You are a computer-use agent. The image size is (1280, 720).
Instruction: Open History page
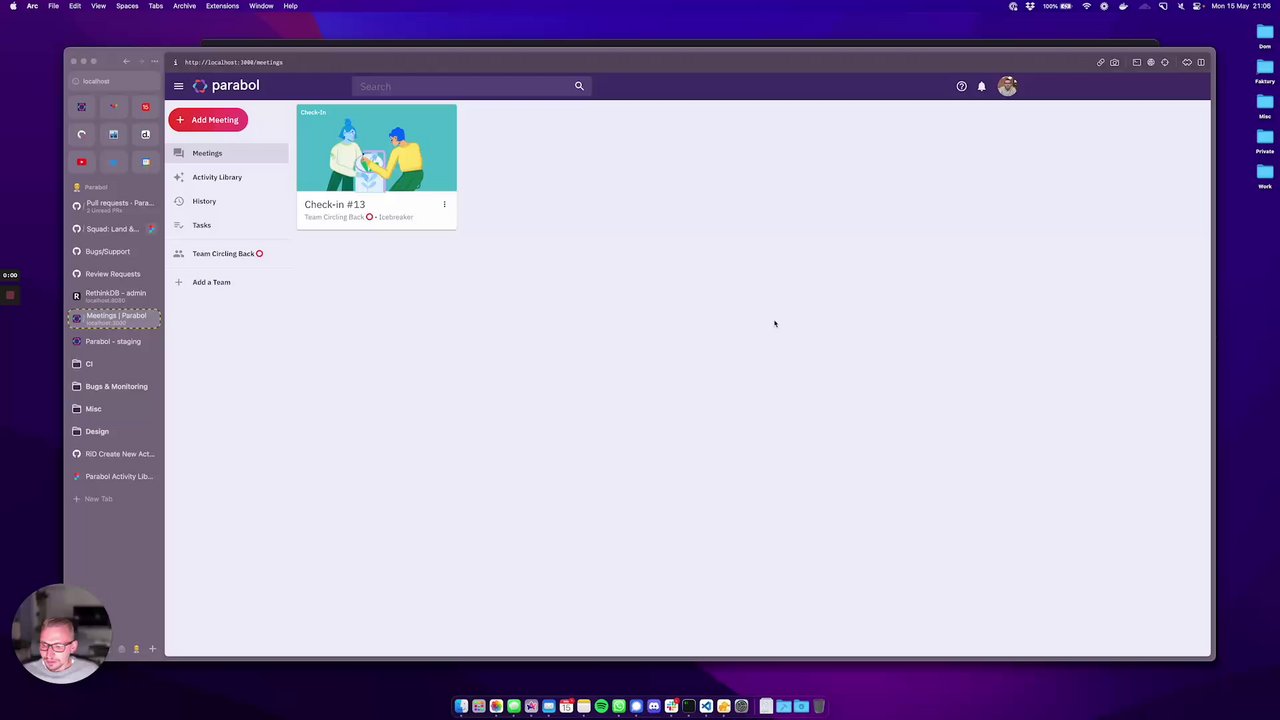click(x=228, y=201)
